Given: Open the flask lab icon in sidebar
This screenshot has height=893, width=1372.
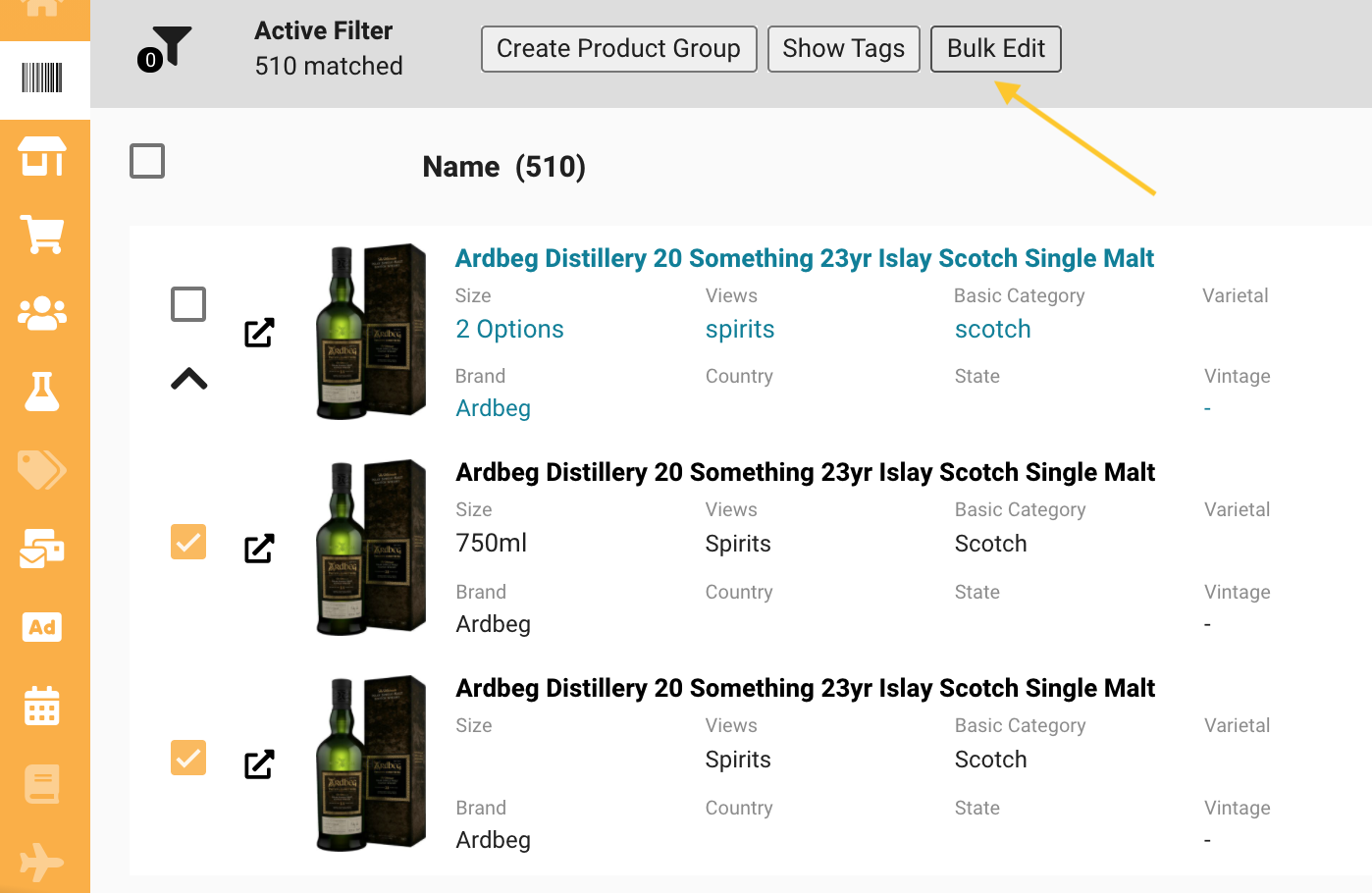Looking at the screenshot, I should click(42, 392).
